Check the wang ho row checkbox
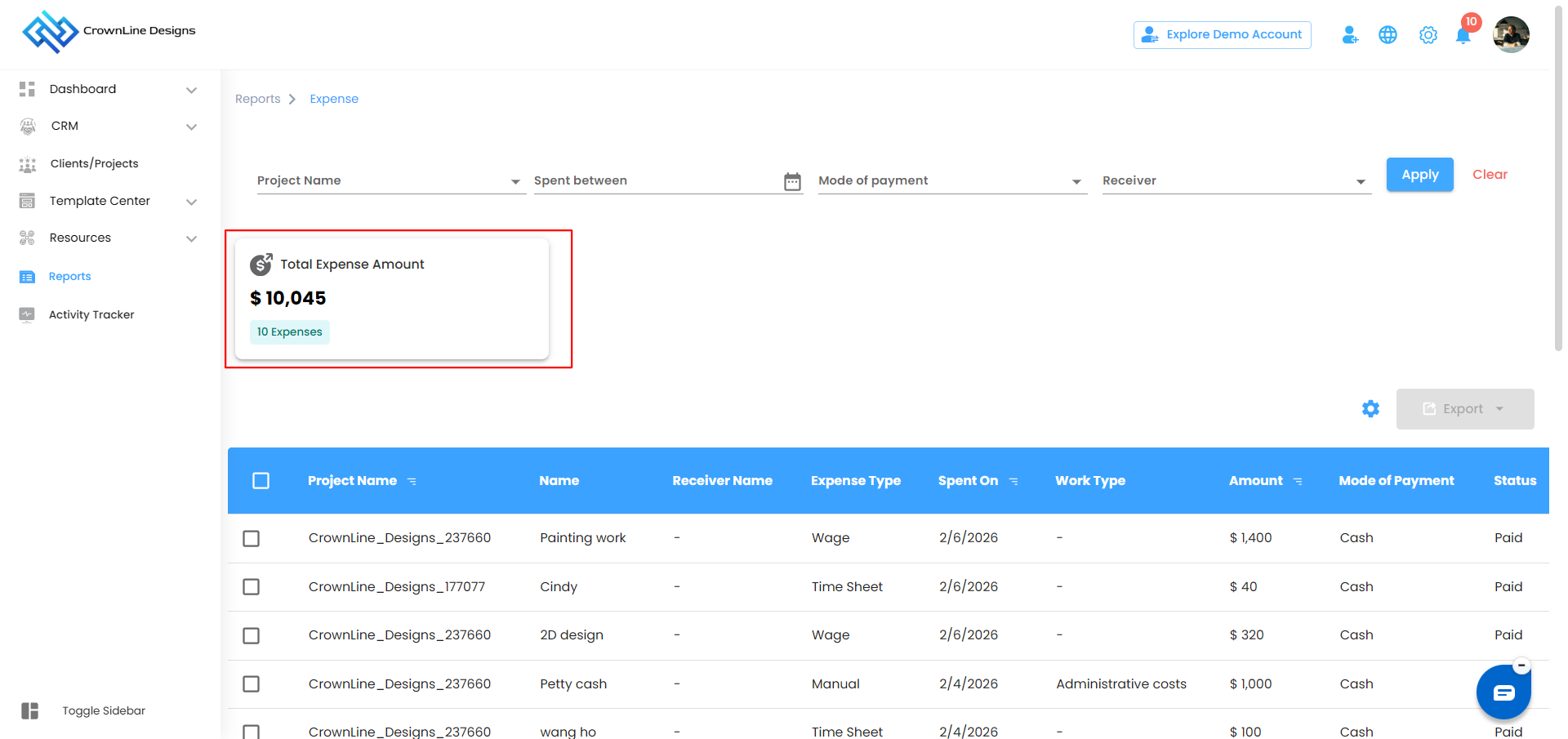This screenshot has width=1568, height=739. [252, 732]
